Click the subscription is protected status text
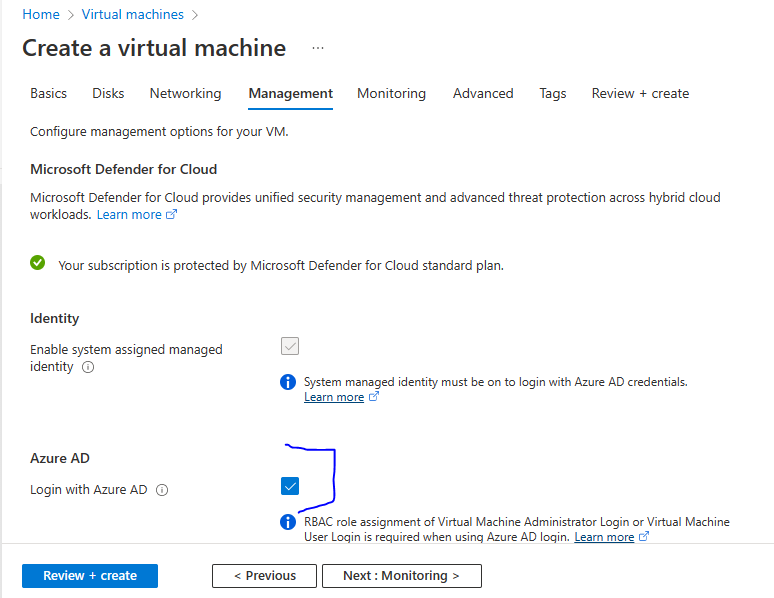The height and width of the screenshot is (598, 774). pos(281,266)
